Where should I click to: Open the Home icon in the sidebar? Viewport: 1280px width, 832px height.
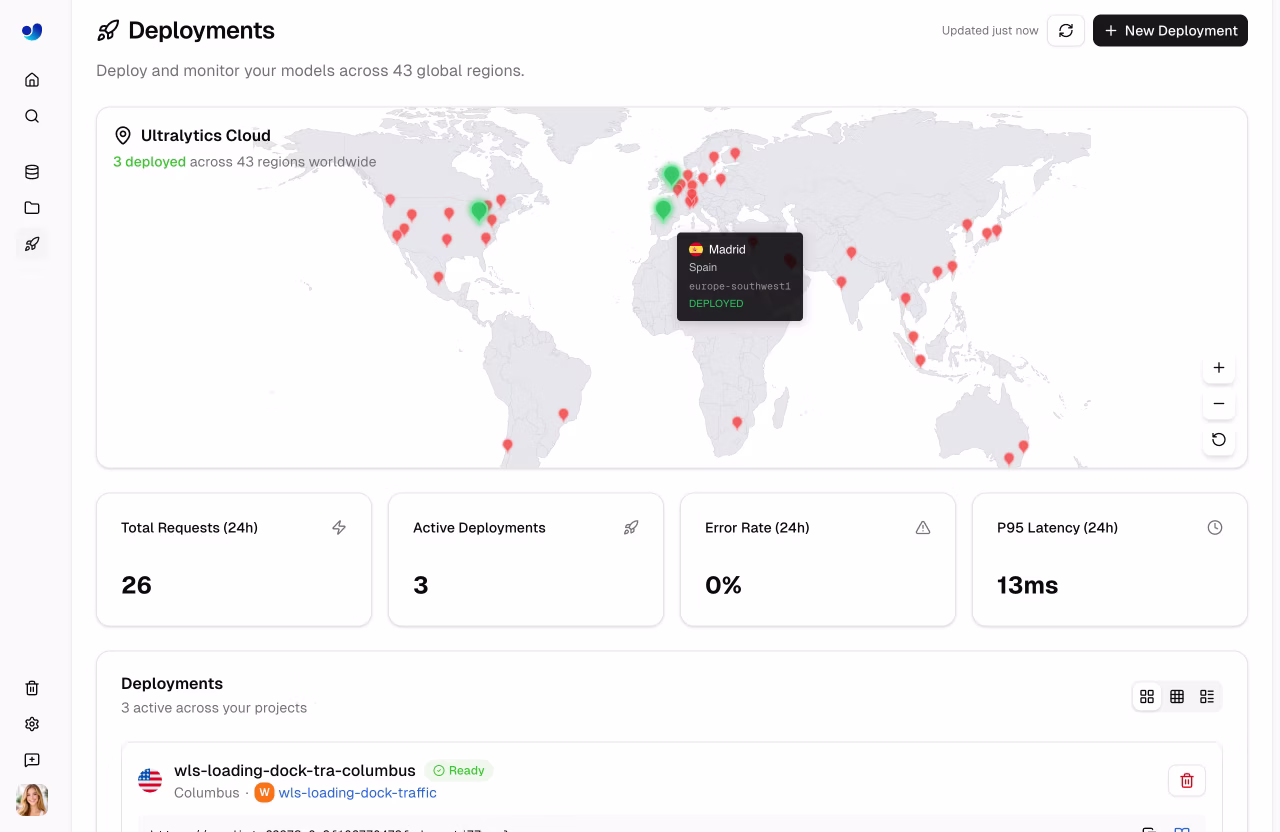[x=31, y=79]
